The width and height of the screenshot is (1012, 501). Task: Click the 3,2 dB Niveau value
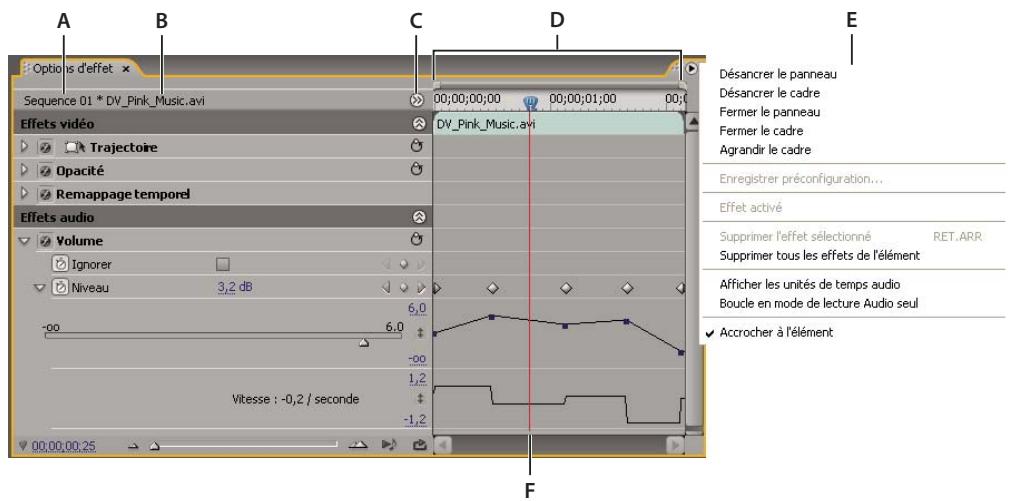pyautogui.click(x=234, y=287)
